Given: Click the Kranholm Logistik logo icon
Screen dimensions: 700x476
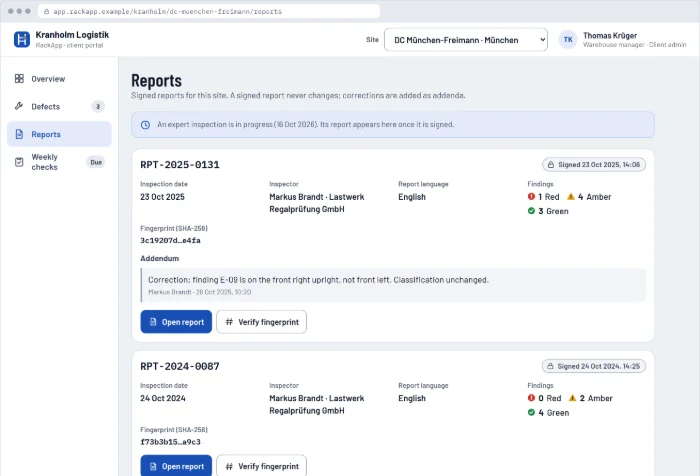Looking at the screenshot, I should coord(21,39).
